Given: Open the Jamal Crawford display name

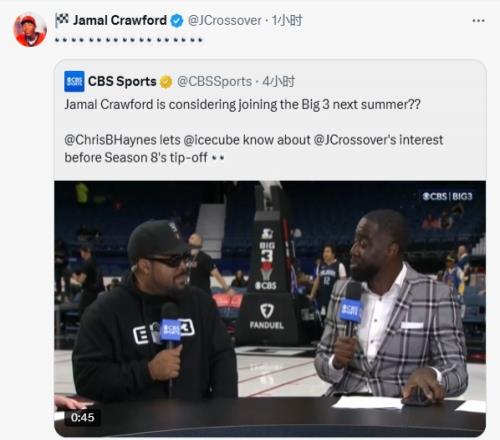Looking at the screenshot, I should tap(120, 20).
